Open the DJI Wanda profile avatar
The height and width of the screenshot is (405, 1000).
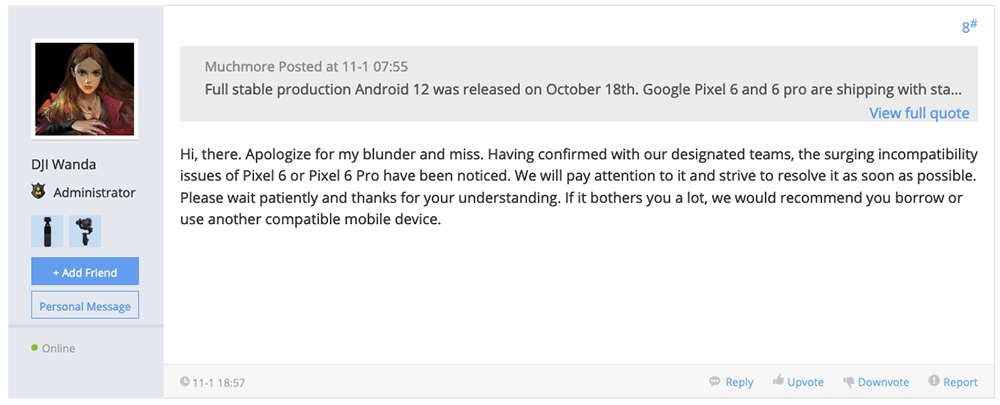tap(85, 89)
